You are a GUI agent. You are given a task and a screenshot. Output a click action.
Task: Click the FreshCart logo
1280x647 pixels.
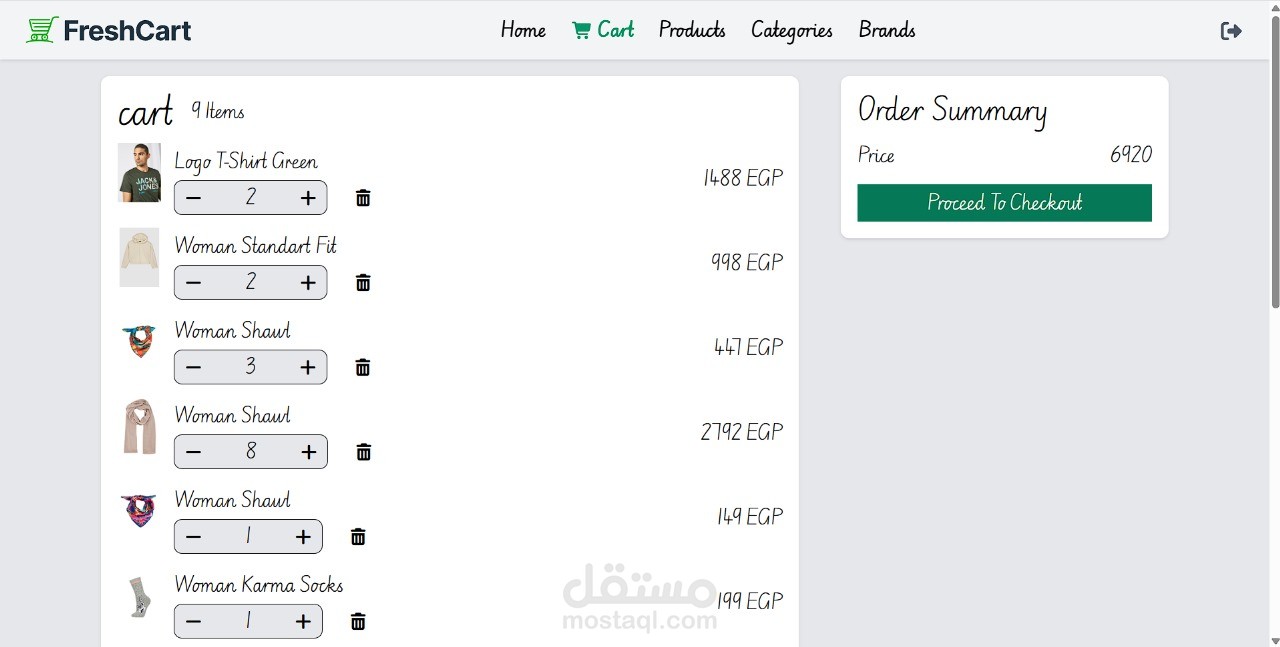tap(108, 31)
